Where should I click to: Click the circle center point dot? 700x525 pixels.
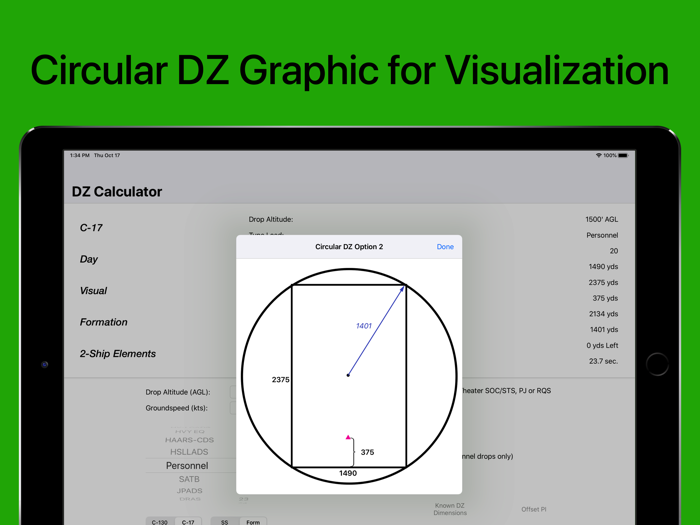[348, 375]
